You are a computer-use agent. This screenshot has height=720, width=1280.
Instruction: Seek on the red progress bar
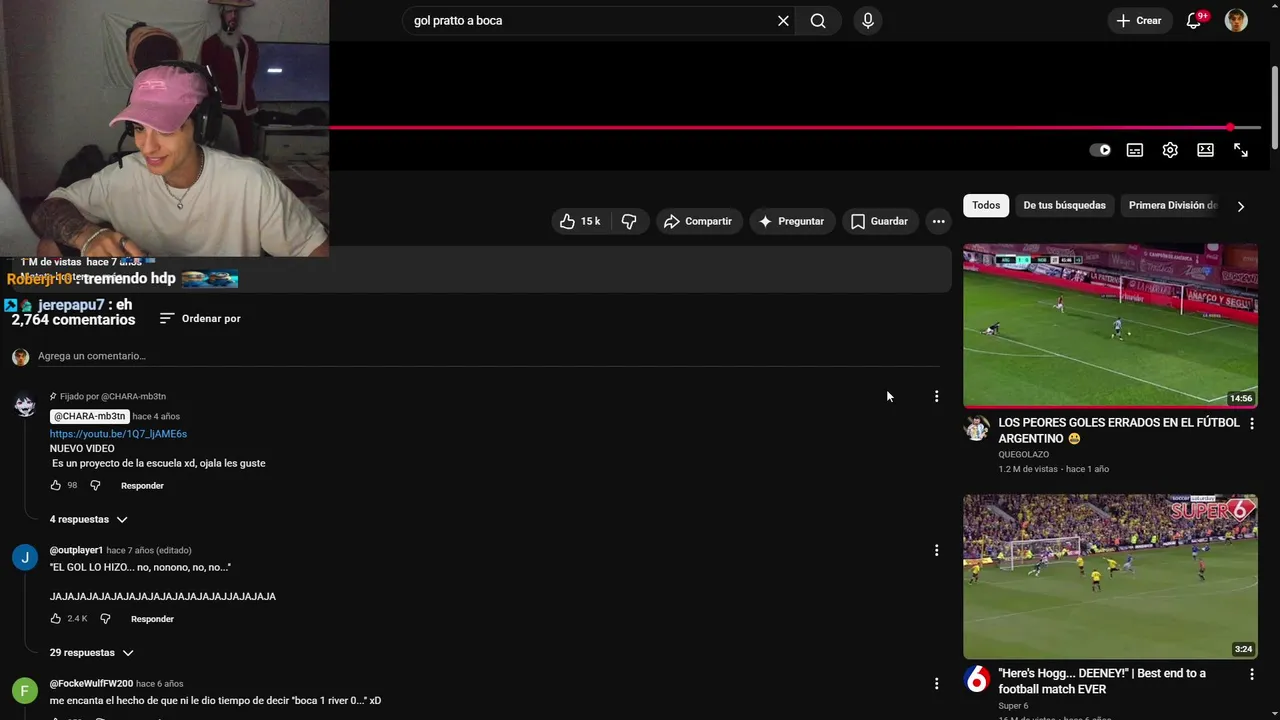pyautogui.click(x=795, y=127)
